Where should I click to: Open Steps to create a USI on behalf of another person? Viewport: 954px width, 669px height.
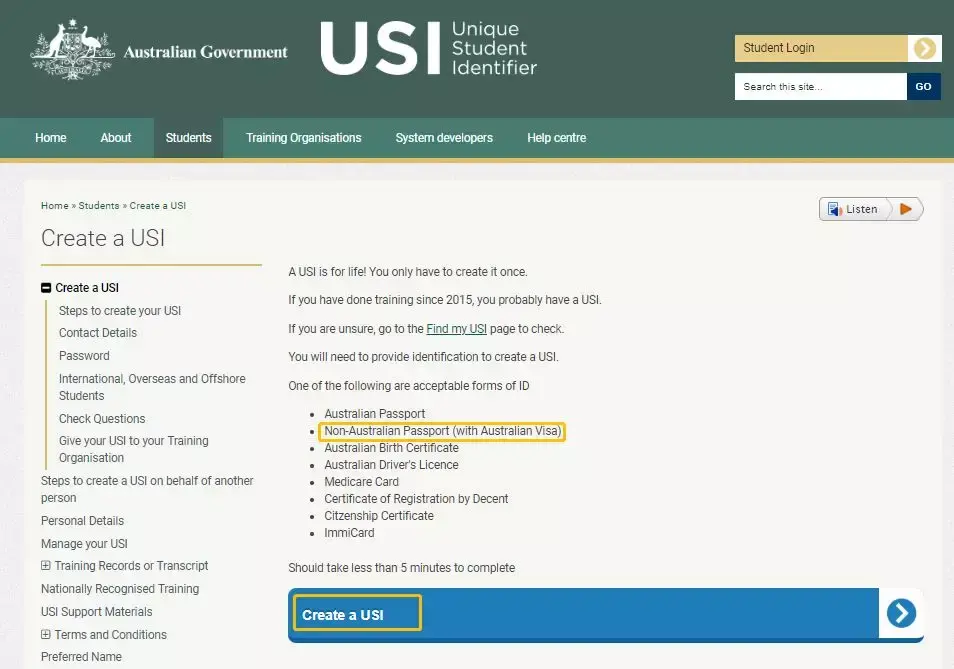tap(147, 489)
